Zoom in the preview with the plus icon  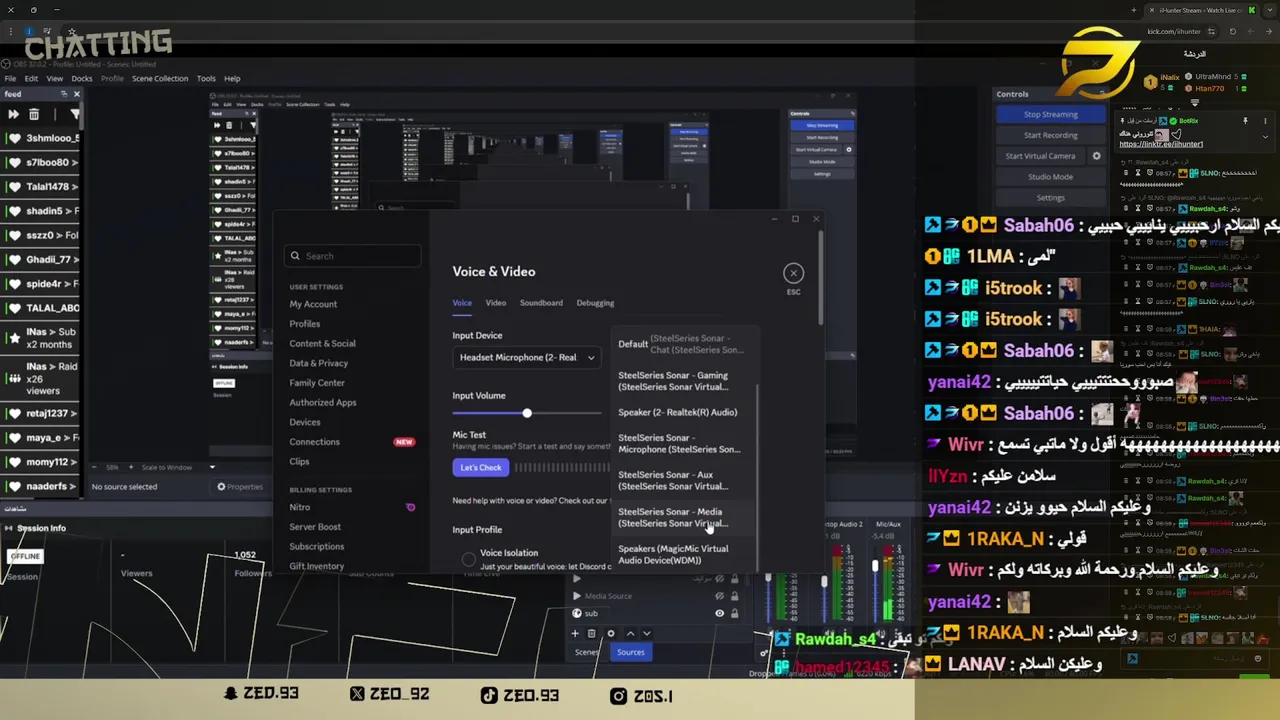point(131,467)
